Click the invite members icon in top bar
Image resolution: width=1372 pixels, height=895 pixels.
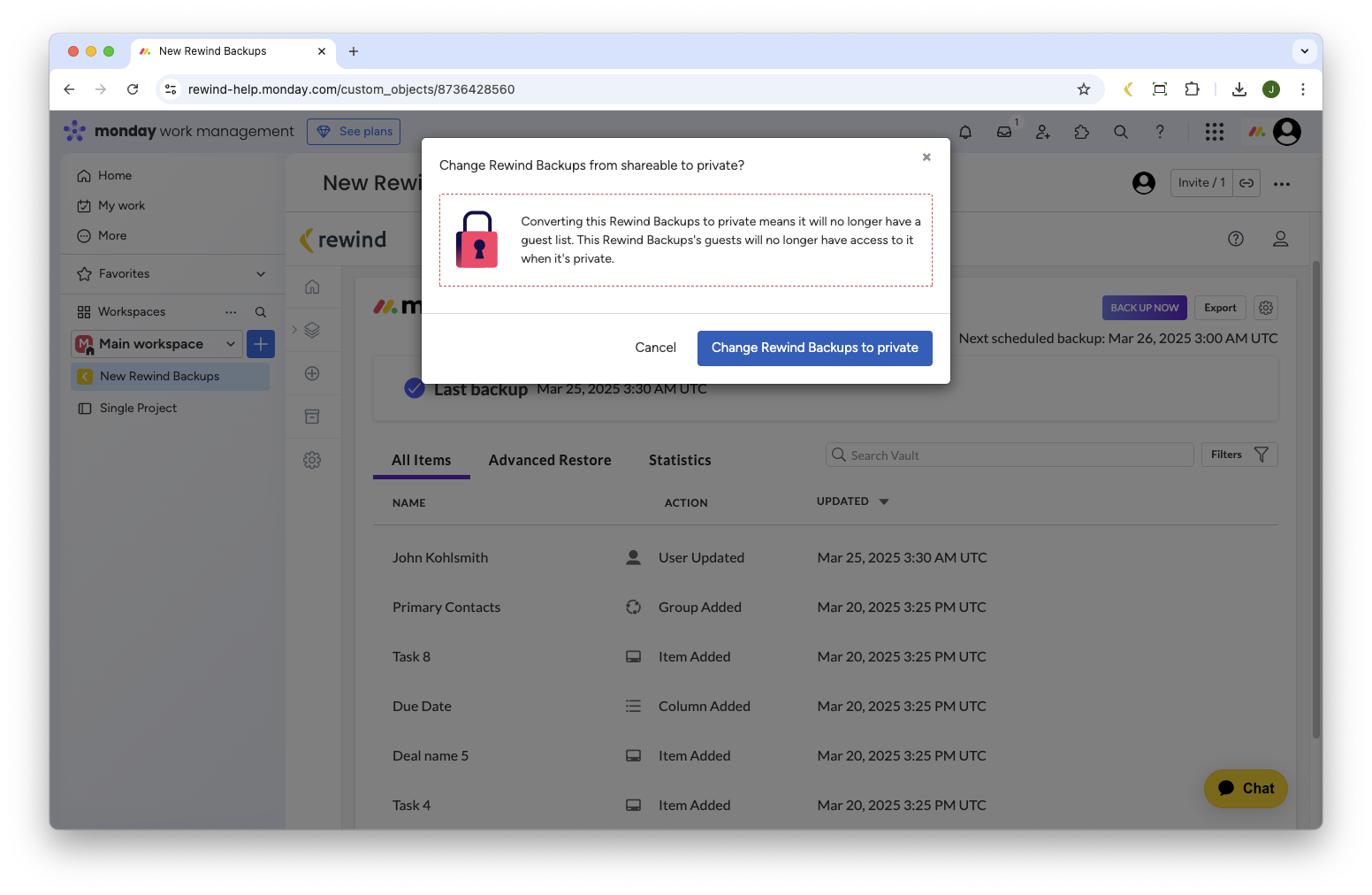(x=1043, y=132)
